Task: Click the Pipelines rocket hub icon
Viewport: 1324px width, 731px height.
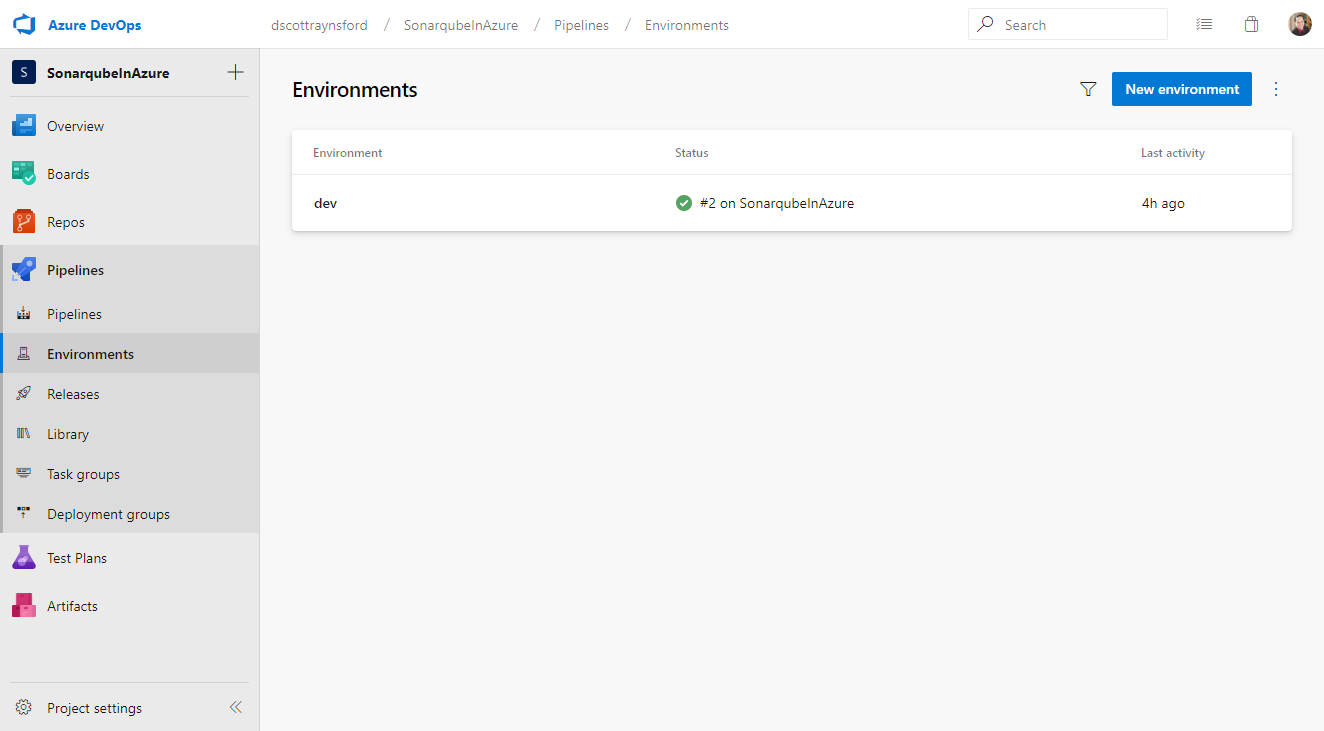Action: pyautogui.click(x=24, y=270)
